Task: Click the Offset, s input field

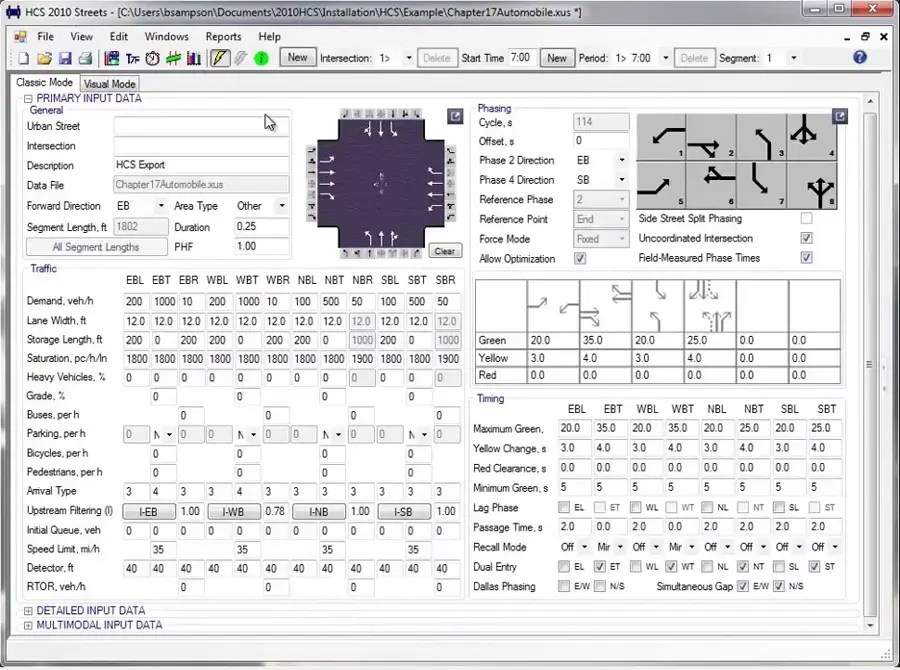Action: coord(601,141)
